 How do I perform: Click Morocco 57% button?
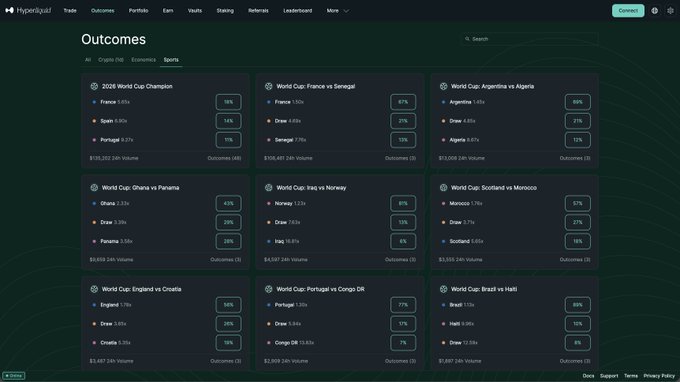[578, 203]
